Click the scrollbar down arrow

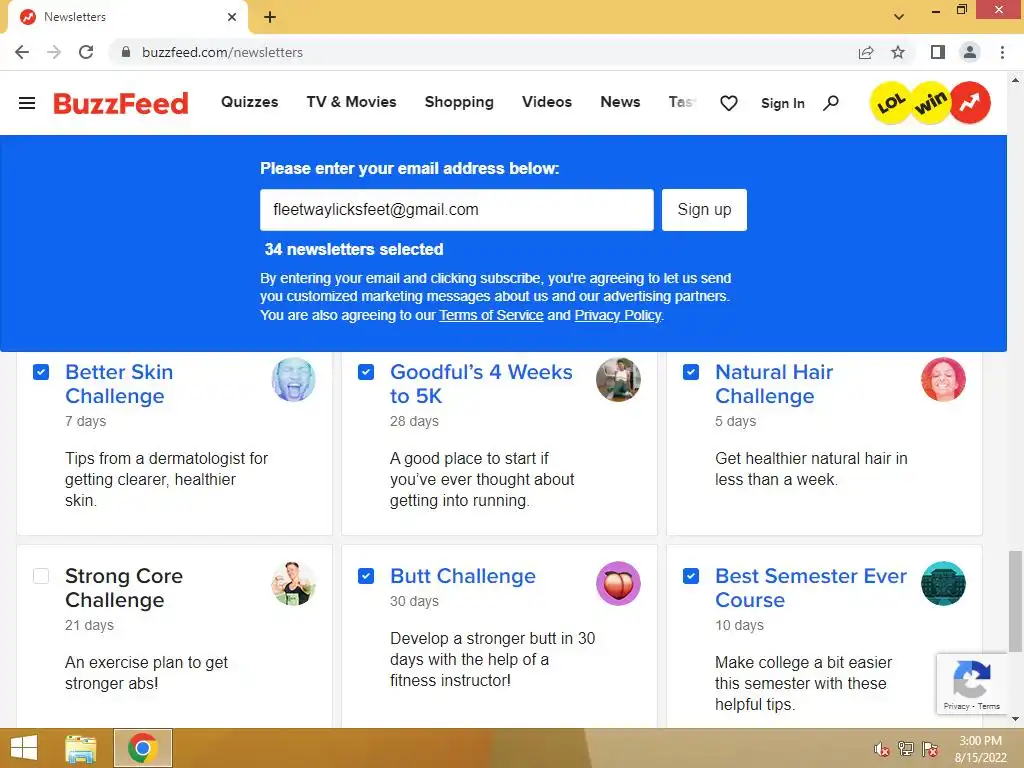1015,719
